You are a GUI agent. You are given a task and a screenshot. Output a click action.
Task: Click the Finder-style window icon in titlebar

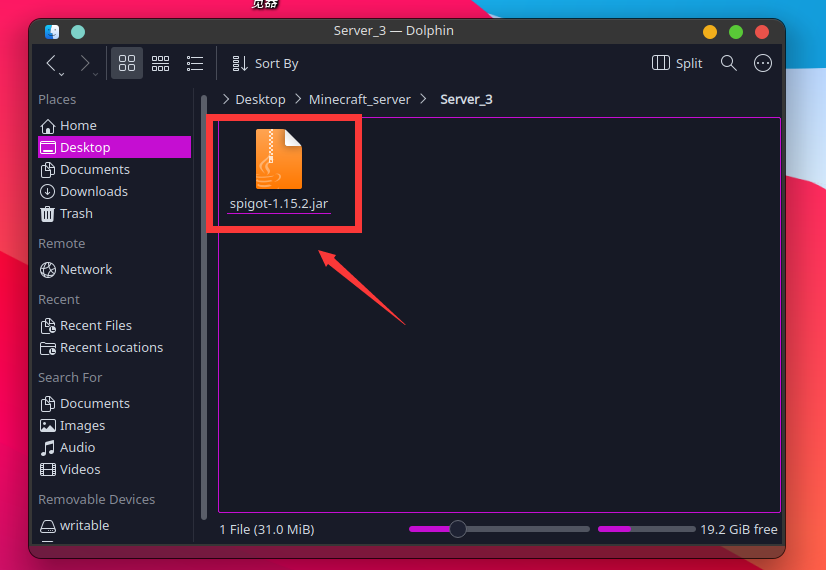52,32
